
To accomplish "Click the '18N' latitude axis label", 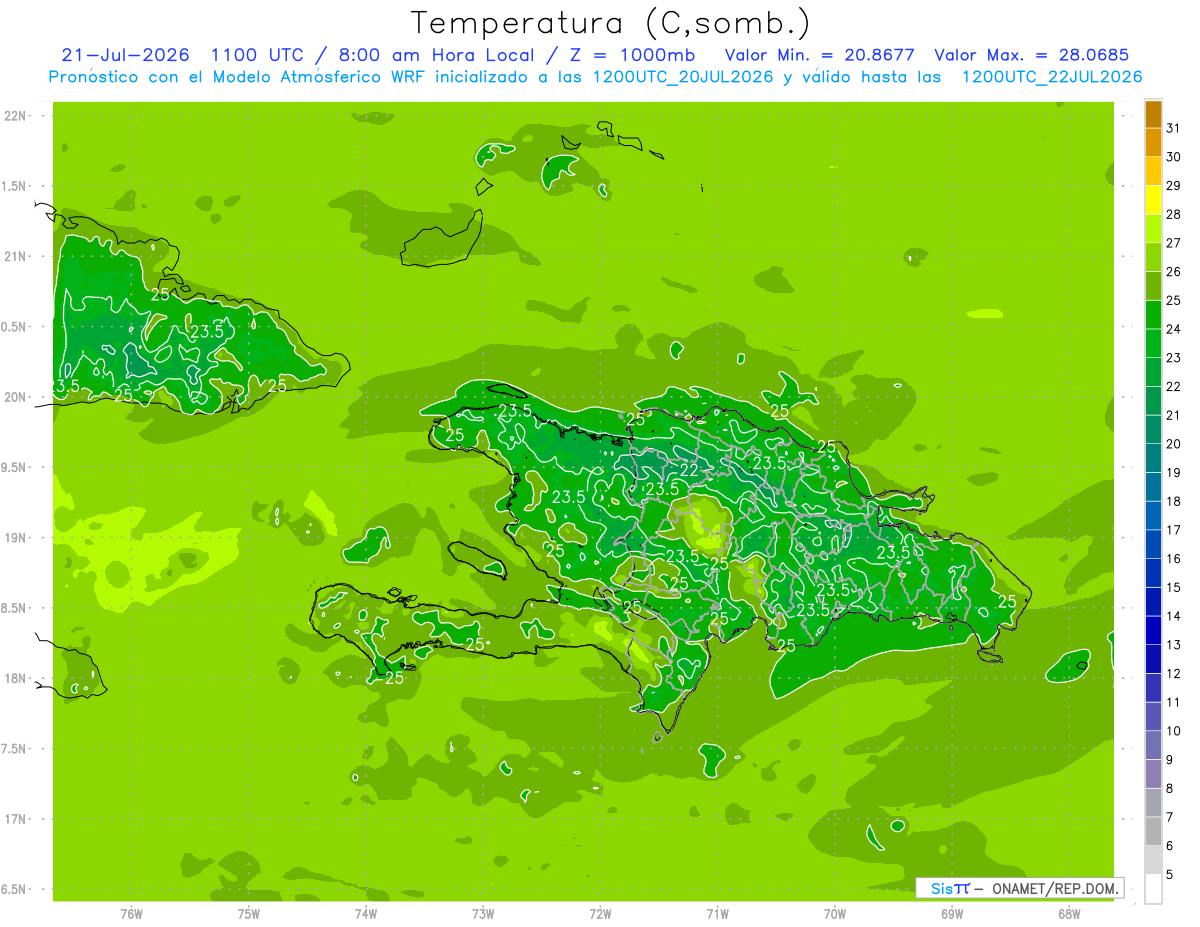I will pyautogui.click(x=16, y=678).
